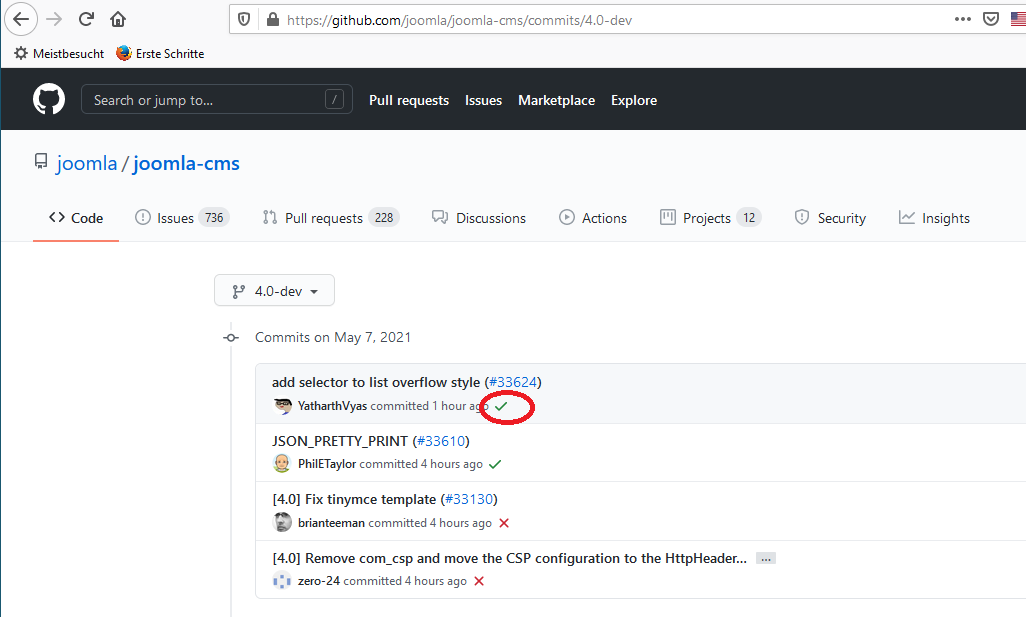The width and height of the screenshot is (1026, 617).
Task: Click PhilETaylor avatar image
Action: tap(282, 463)
